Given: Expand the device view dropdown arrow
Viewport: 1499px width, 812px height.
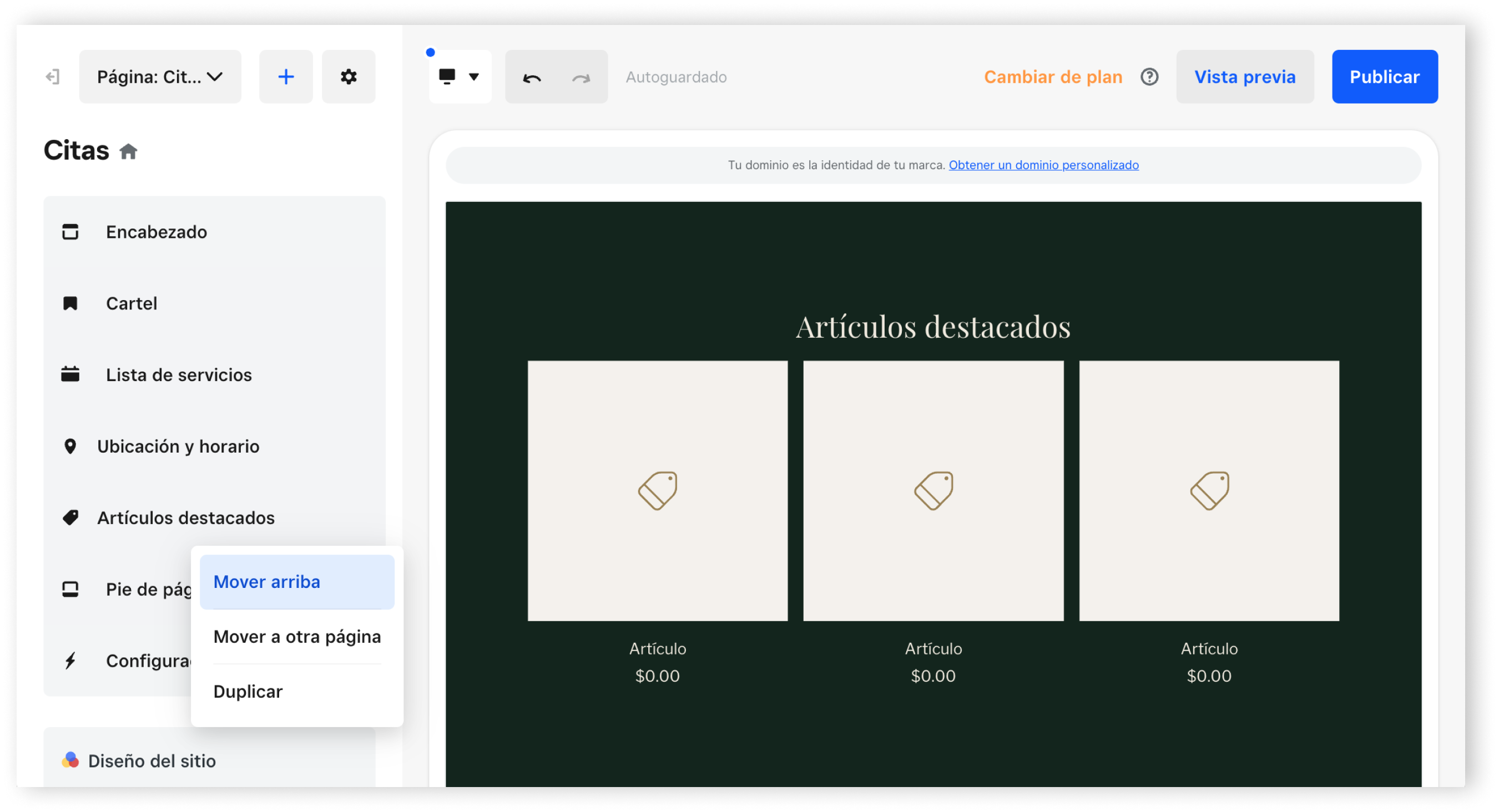Looking at the screenshot, I should click(x=473, y=77).
